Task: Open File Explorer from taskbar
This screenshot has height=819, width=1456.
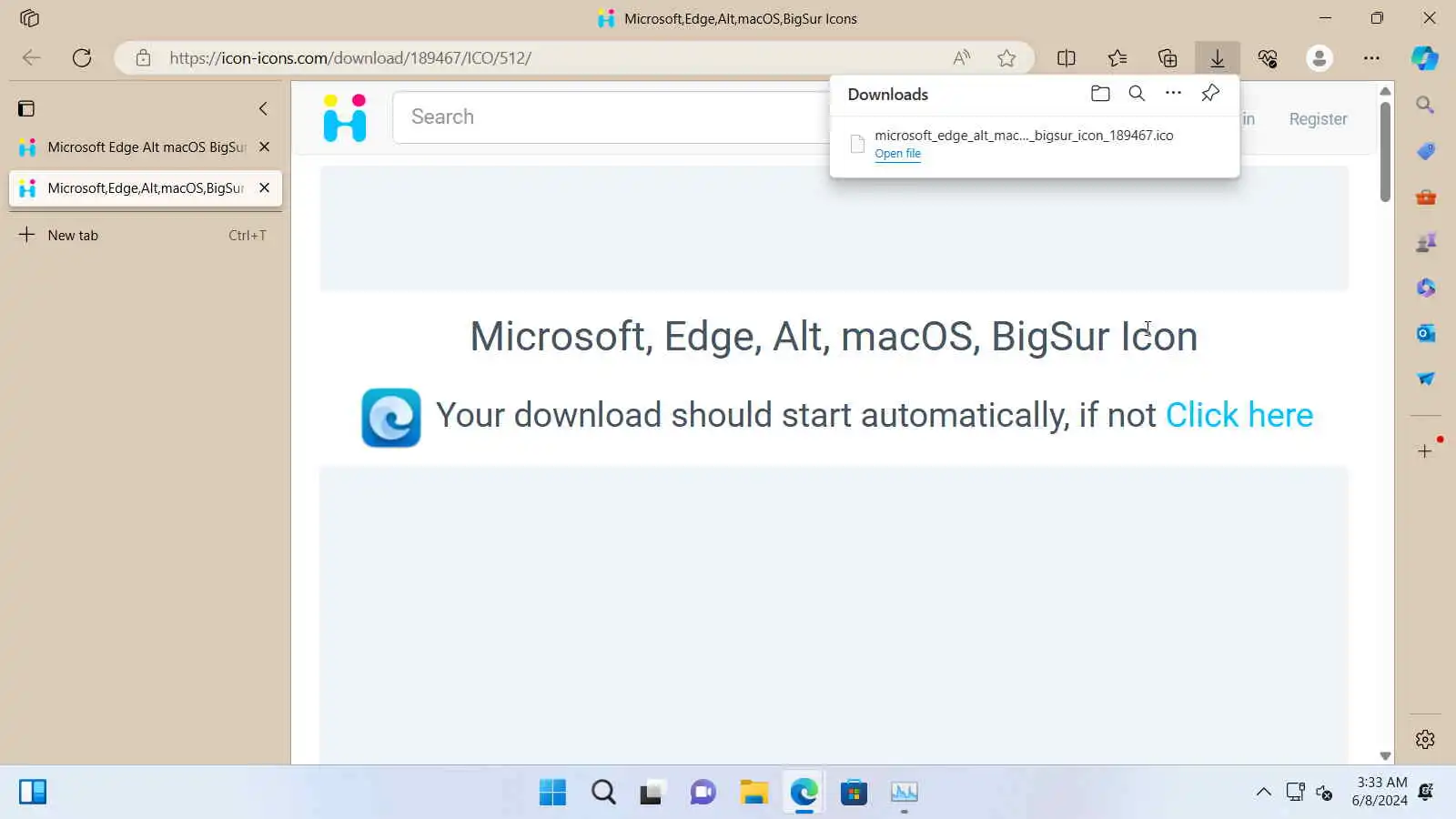Action: pos(753,793)
